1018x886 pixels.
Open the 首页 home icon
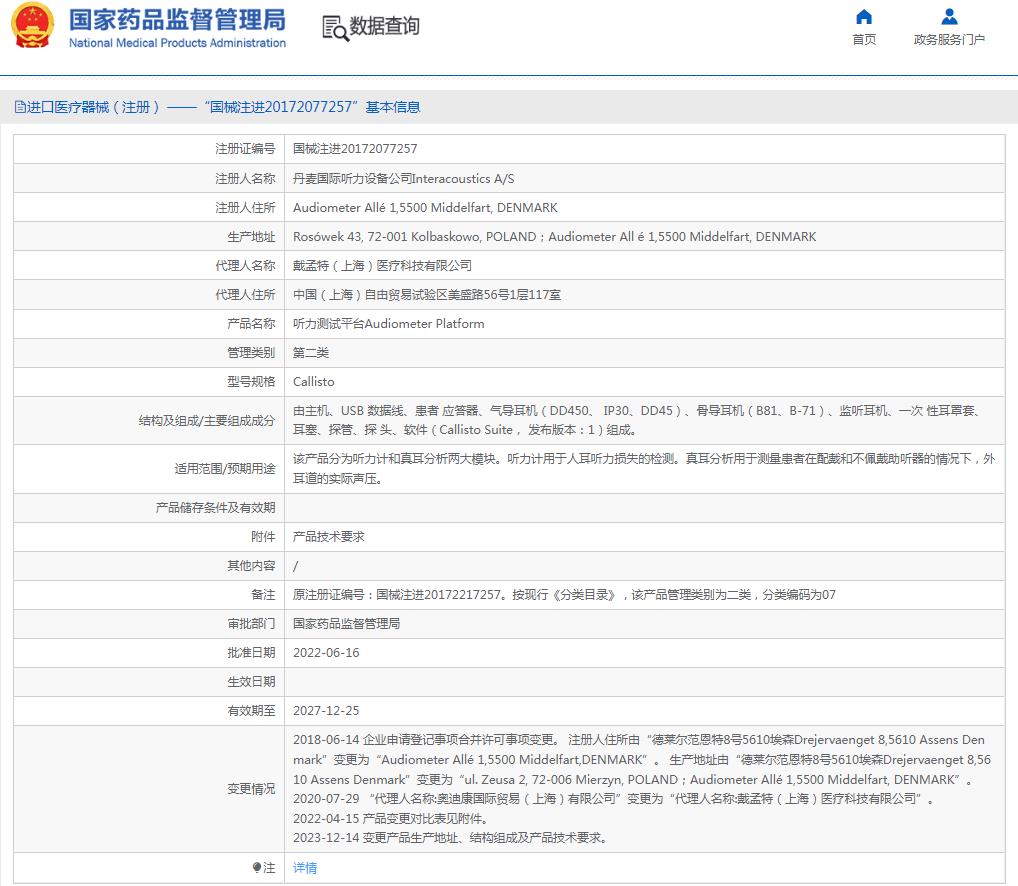864,16
